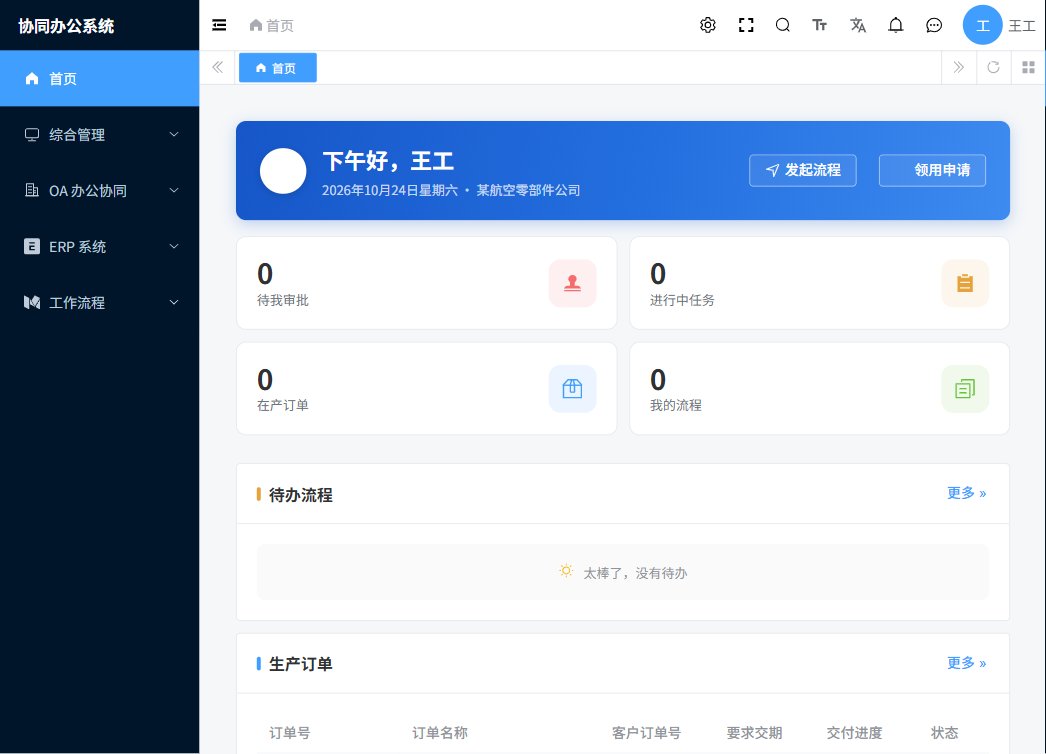1046x754 pixels.
Task: Collapse sidebar with the hamburger icon
Action: [219, 25]
